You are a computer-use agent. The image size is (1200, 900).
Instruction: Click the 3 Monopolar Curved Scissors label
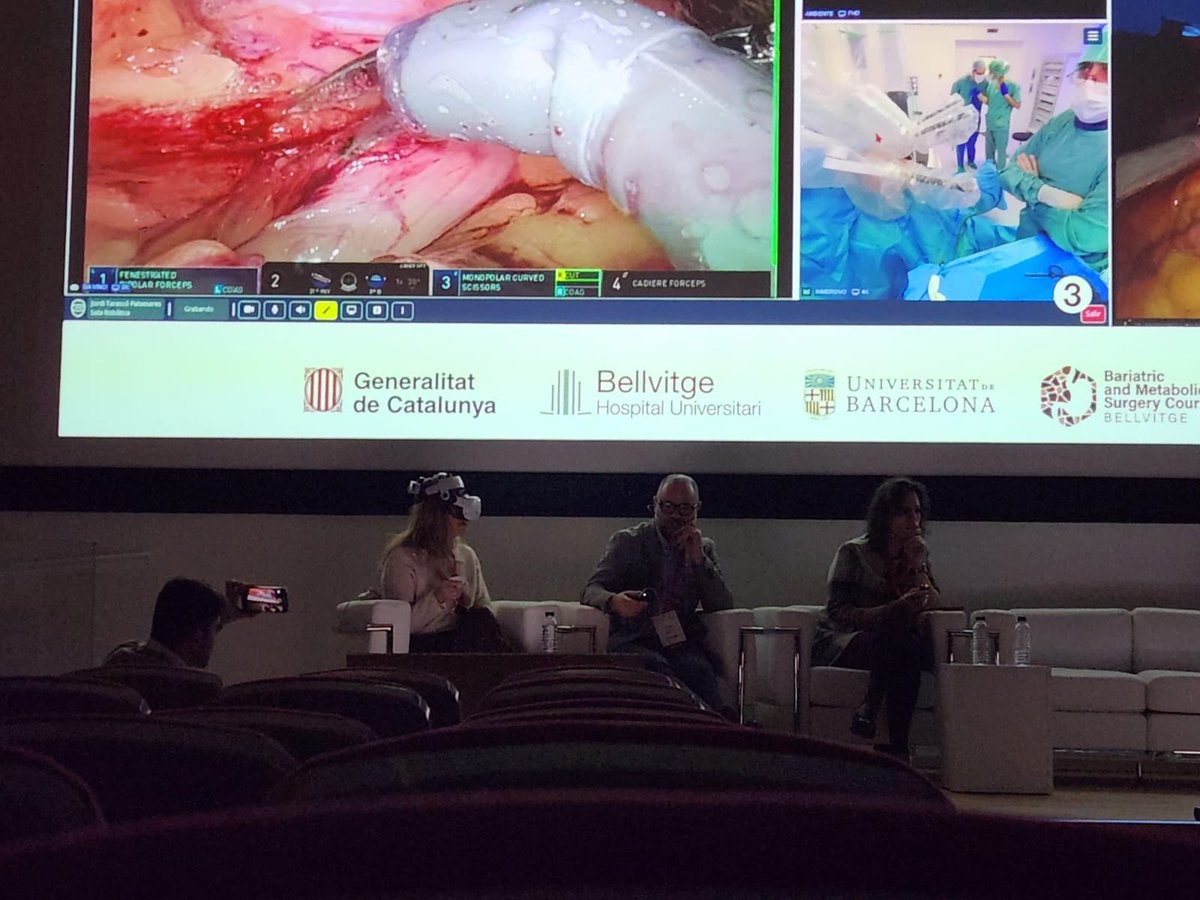(x=494, y=283)
